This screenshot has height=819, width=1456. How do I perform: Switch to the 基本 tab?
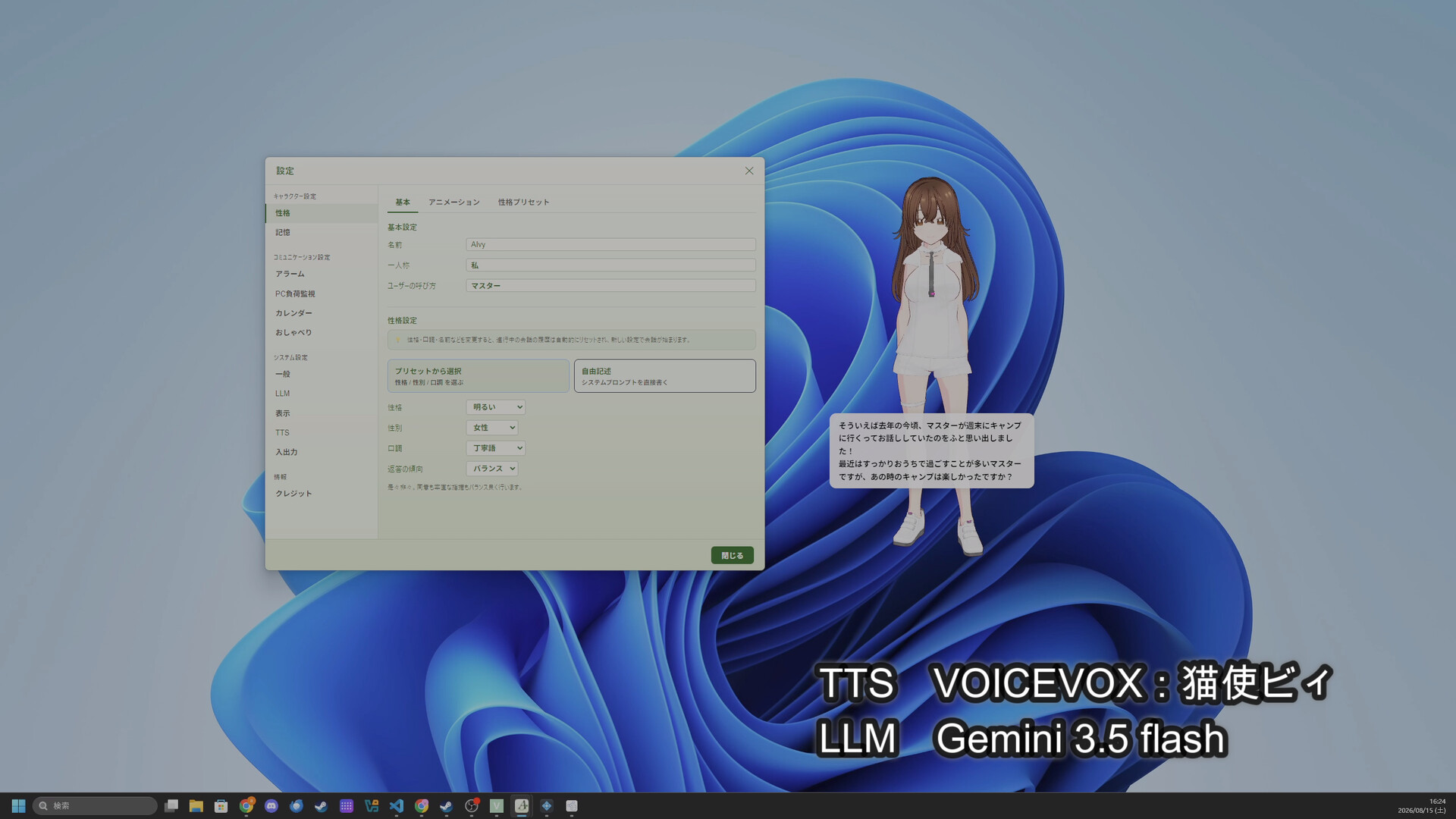click(403, 202)
